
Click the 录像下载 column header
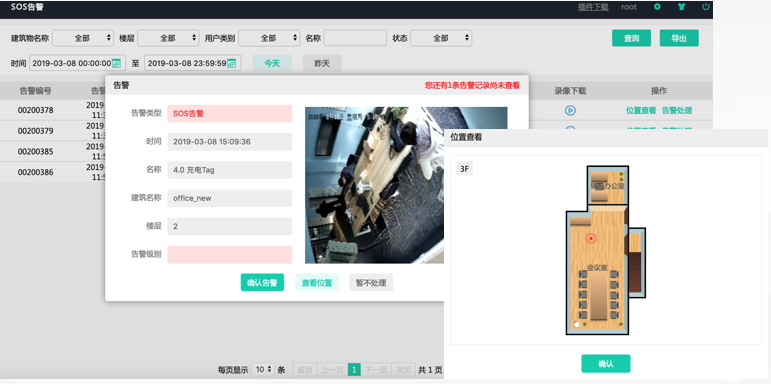570,90
